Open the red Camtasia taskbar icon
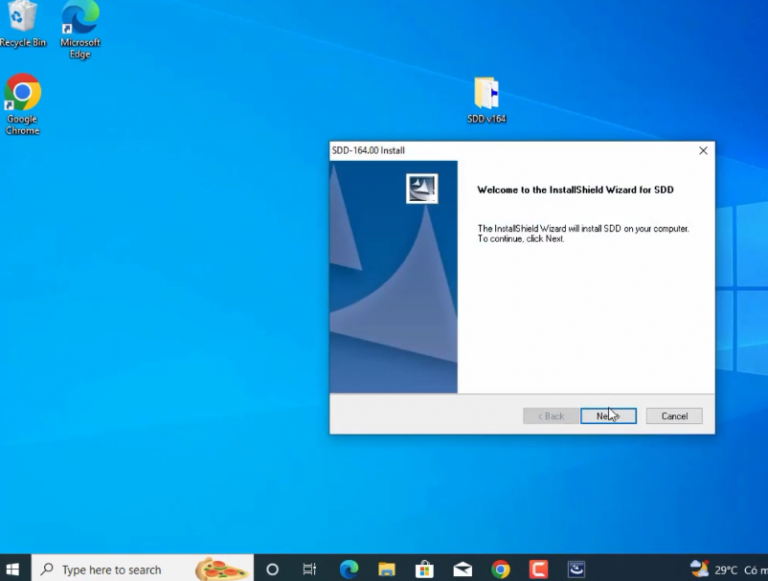 point(539,569)
